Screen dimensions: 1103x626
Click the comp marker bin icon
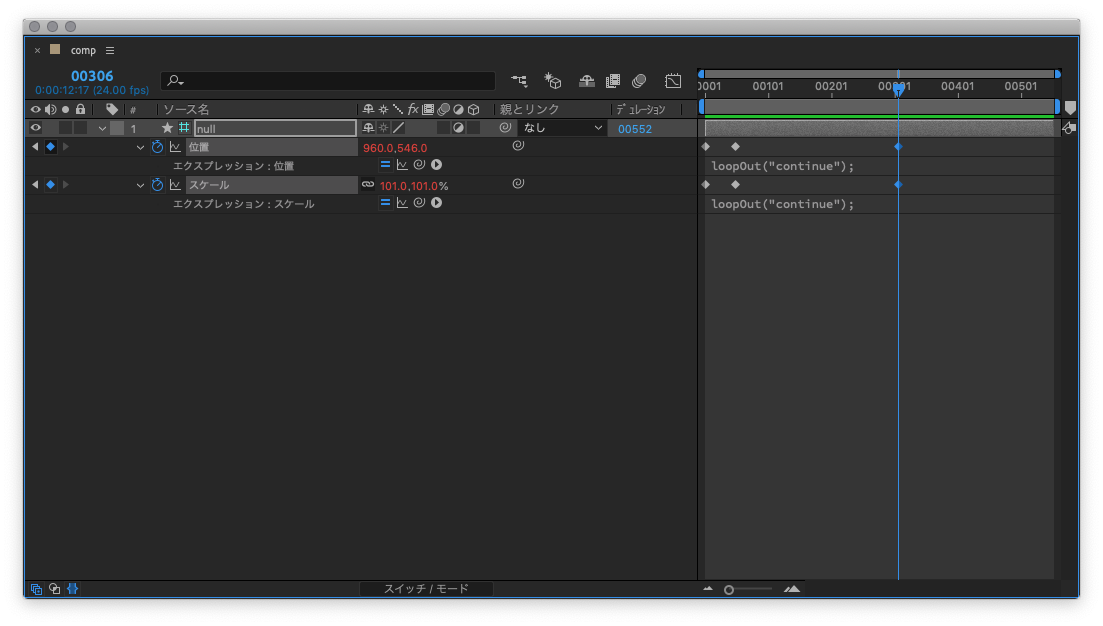click(x=1070, y=108)
